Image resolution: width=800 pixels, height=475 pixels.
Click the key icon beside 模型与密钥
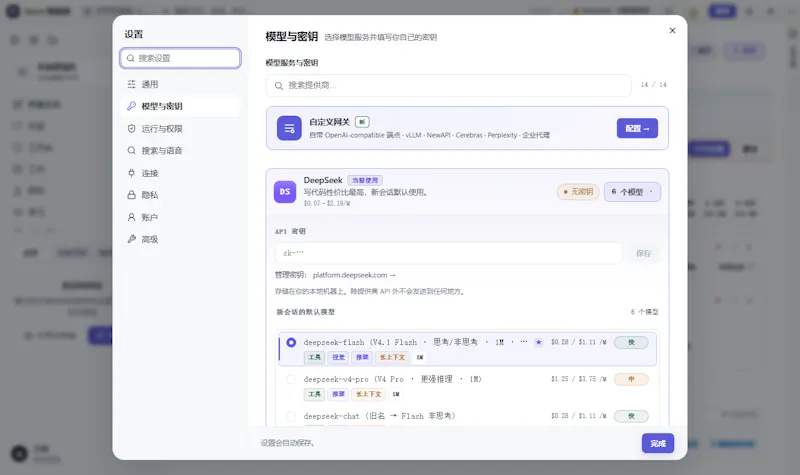(132, 106)
